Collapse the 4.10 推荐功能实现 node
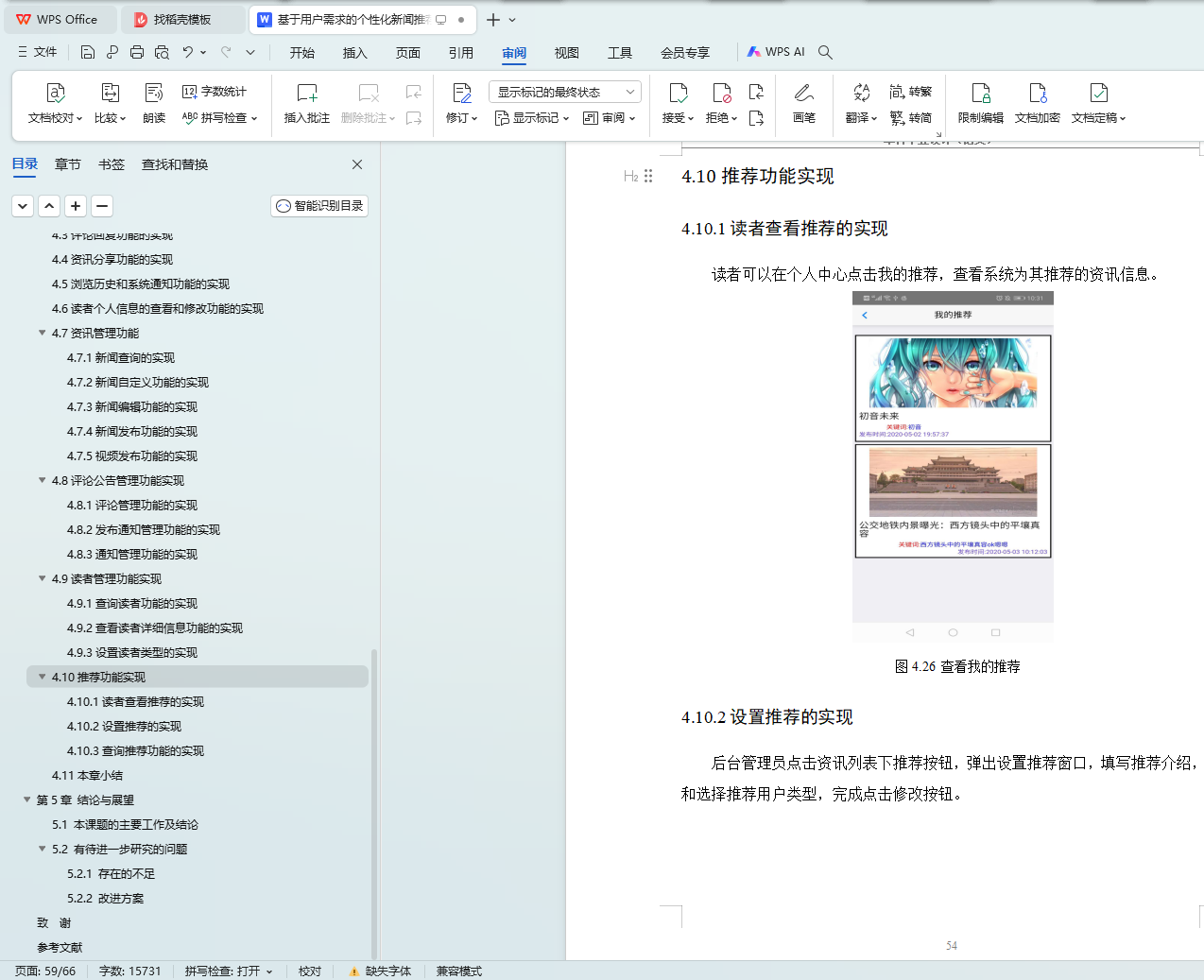Viewport: 1204px width, 980px height. tap(42, 677)
